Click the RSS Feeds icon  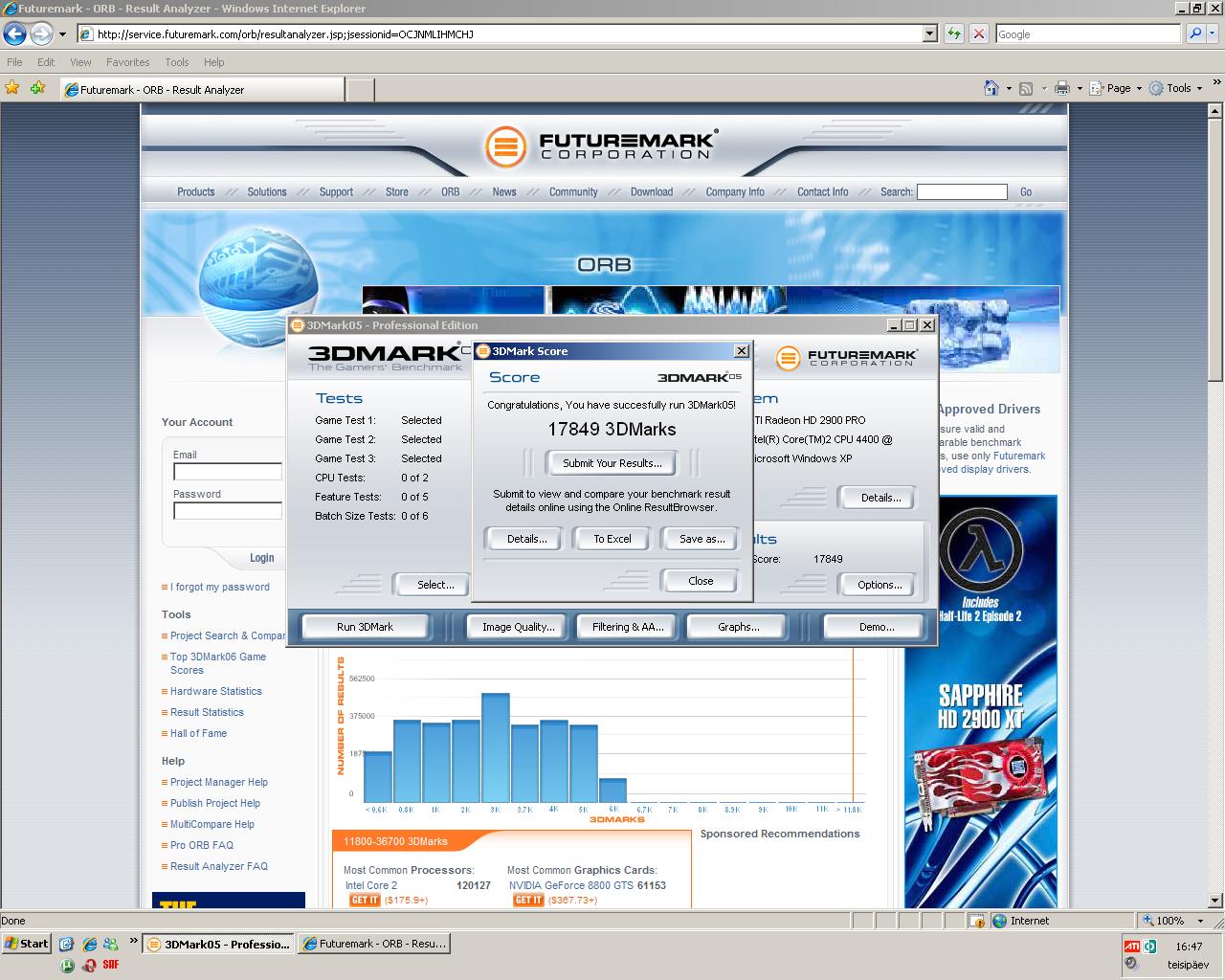(1026, 88)
